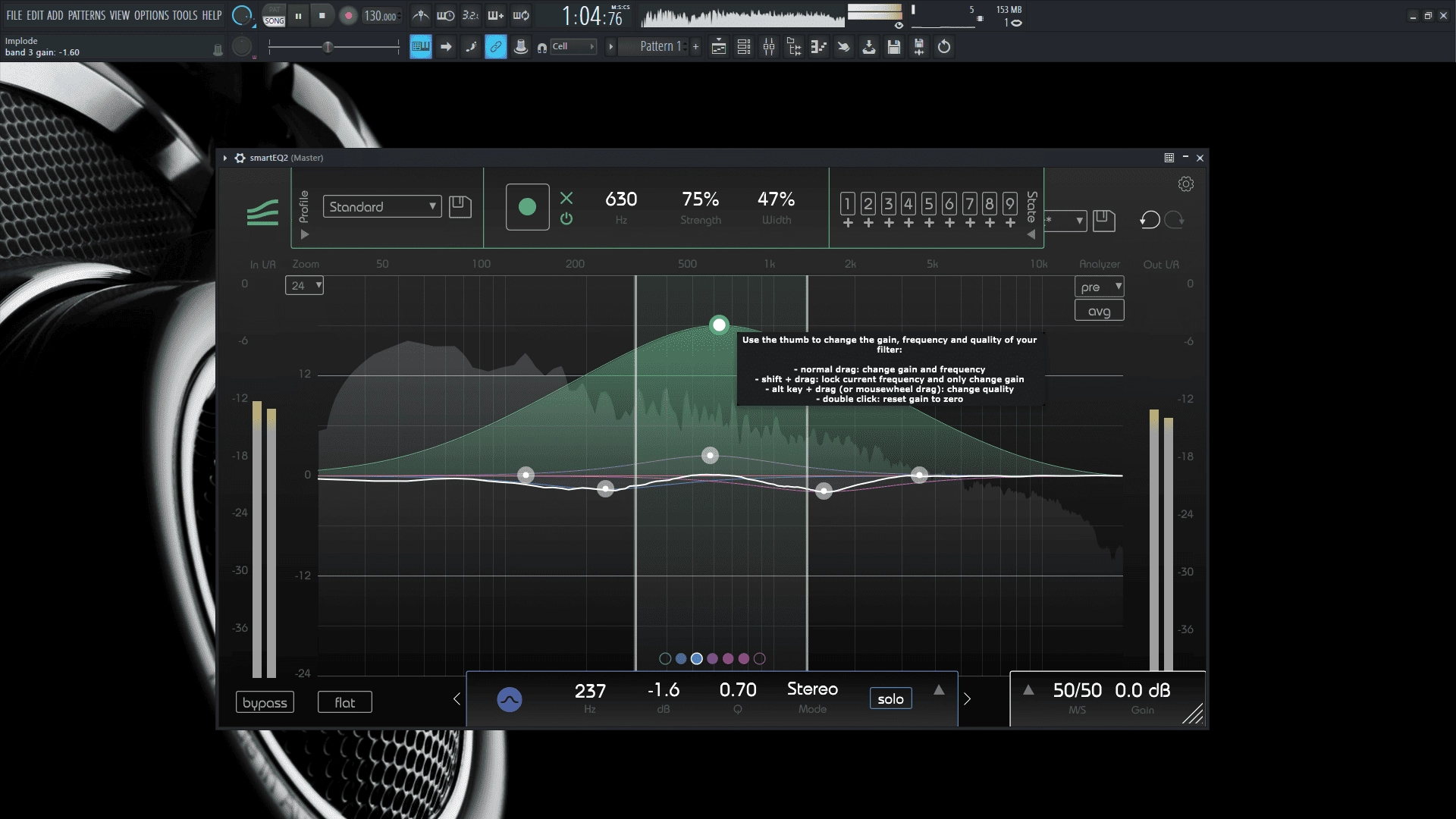Collapse the State section arrow

1031,234
